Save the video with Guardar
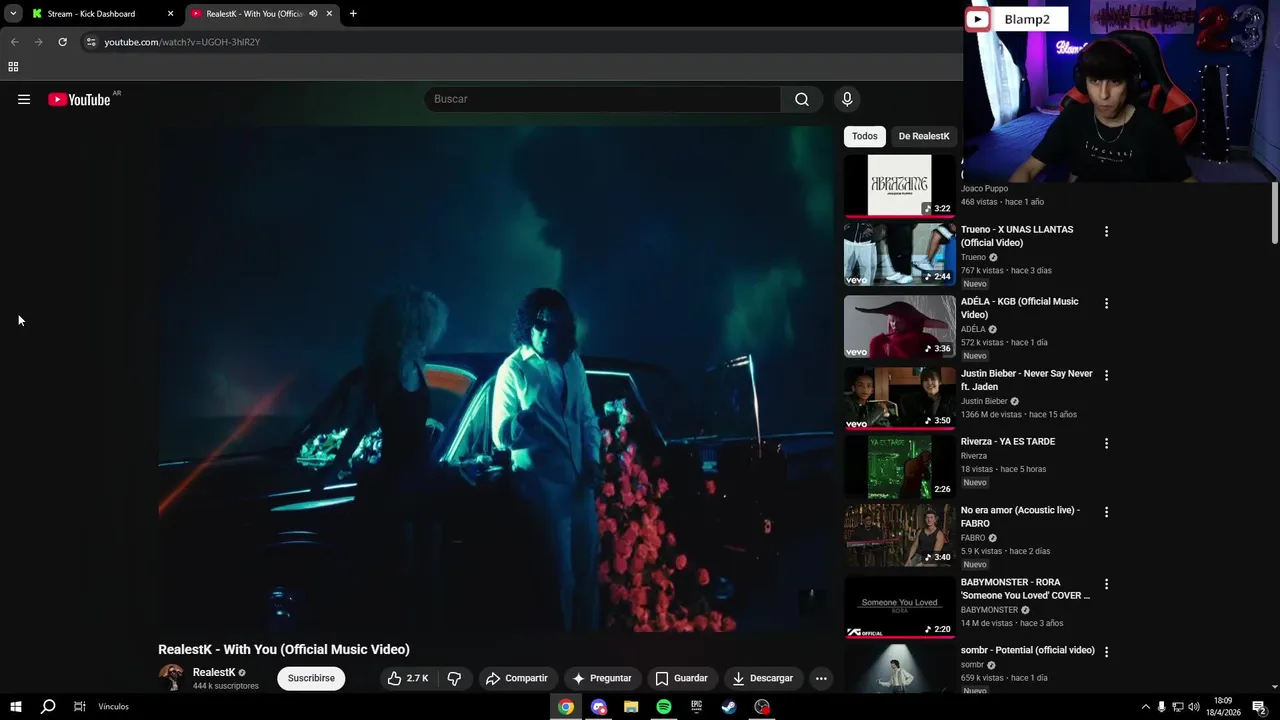The width and height of the screenshot is (1280, 720). 681,678
